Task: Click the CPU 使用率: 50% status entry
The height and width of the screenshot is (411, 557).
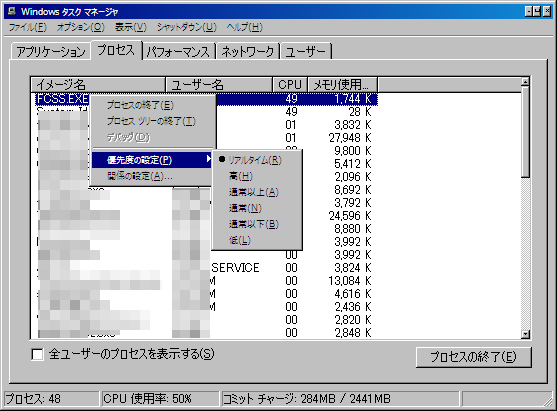Action: (x=160, y=399)
